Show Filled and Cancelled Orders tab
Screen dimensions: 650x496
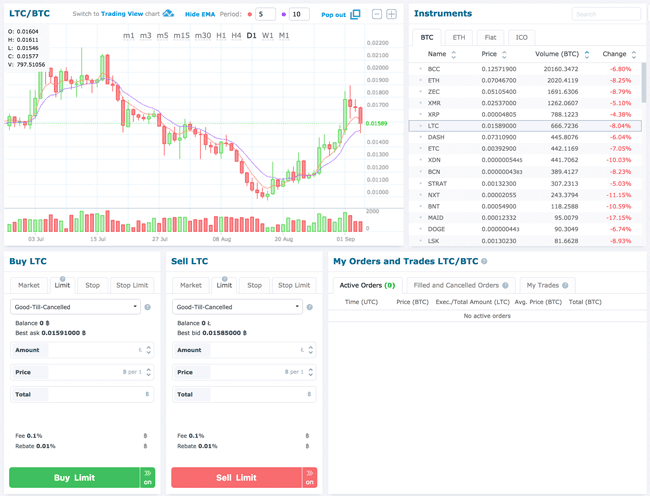tap(460, 286)
